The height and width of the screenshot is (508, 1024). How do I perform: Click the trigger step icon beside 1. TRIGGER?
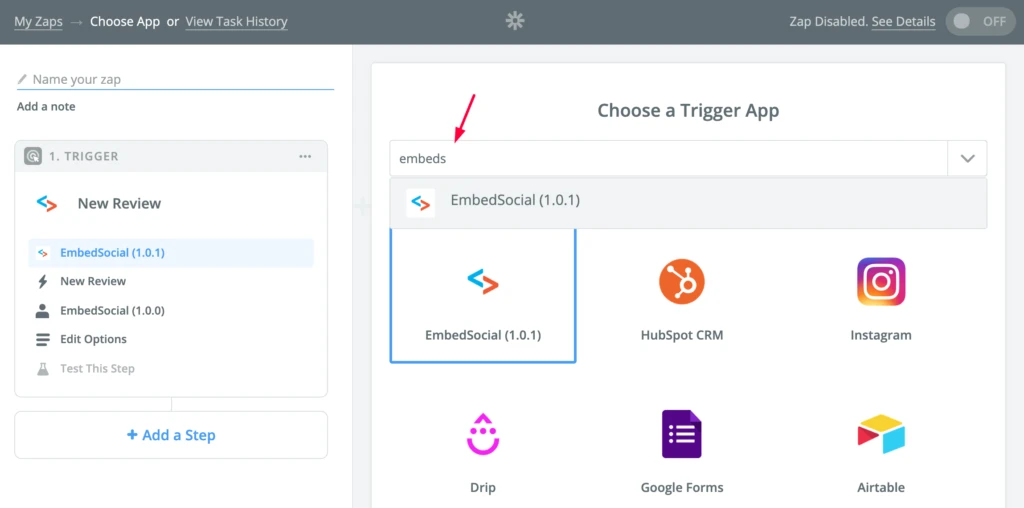tap(33, 156)
